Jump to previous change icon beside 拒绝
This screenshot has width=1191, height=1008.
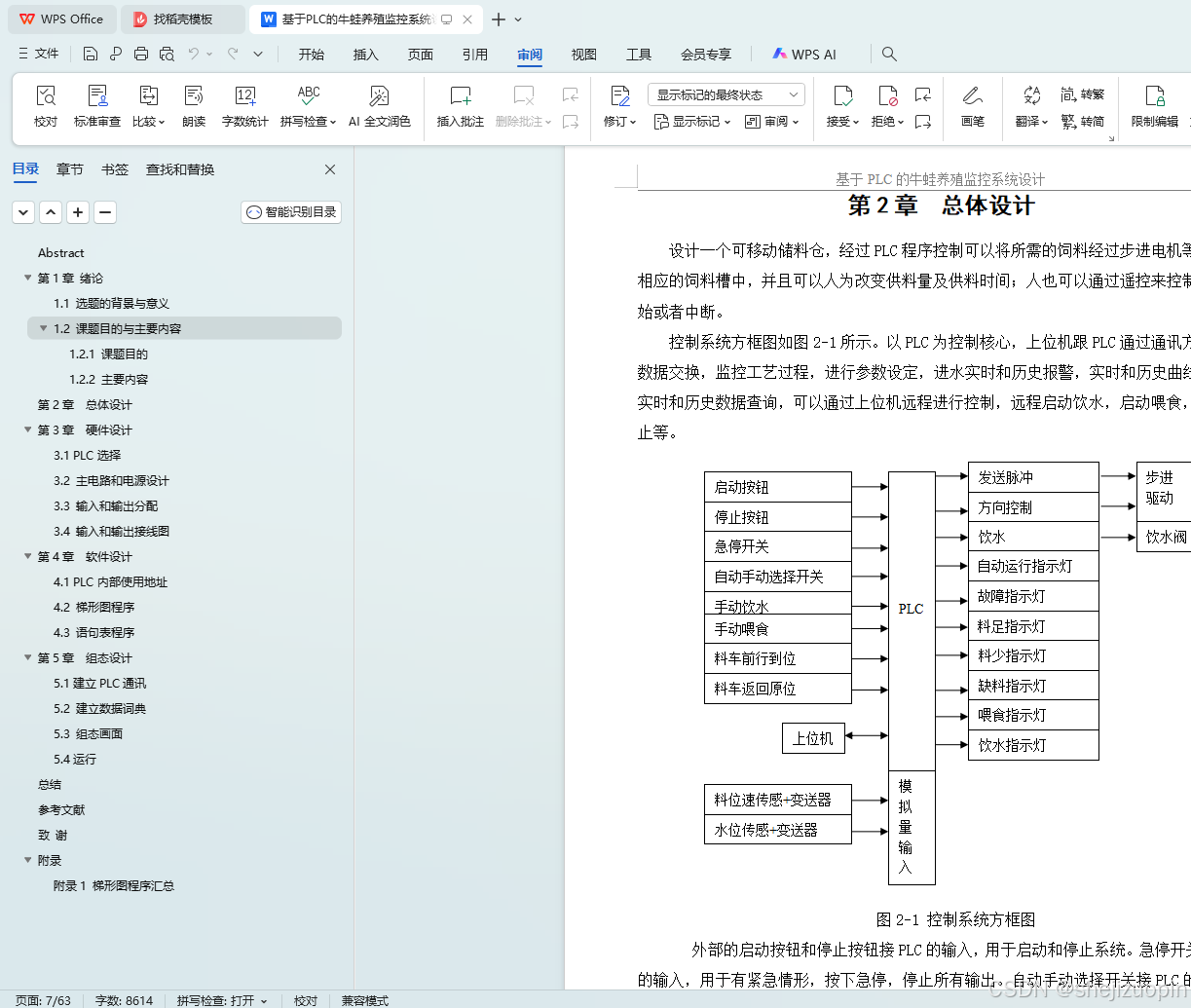click(923, 94)
